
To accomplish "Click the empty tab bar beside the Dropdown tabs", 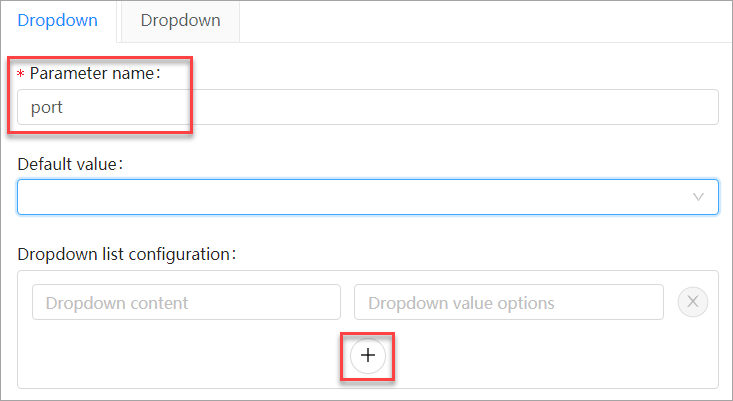I will (x=480, y=20).
